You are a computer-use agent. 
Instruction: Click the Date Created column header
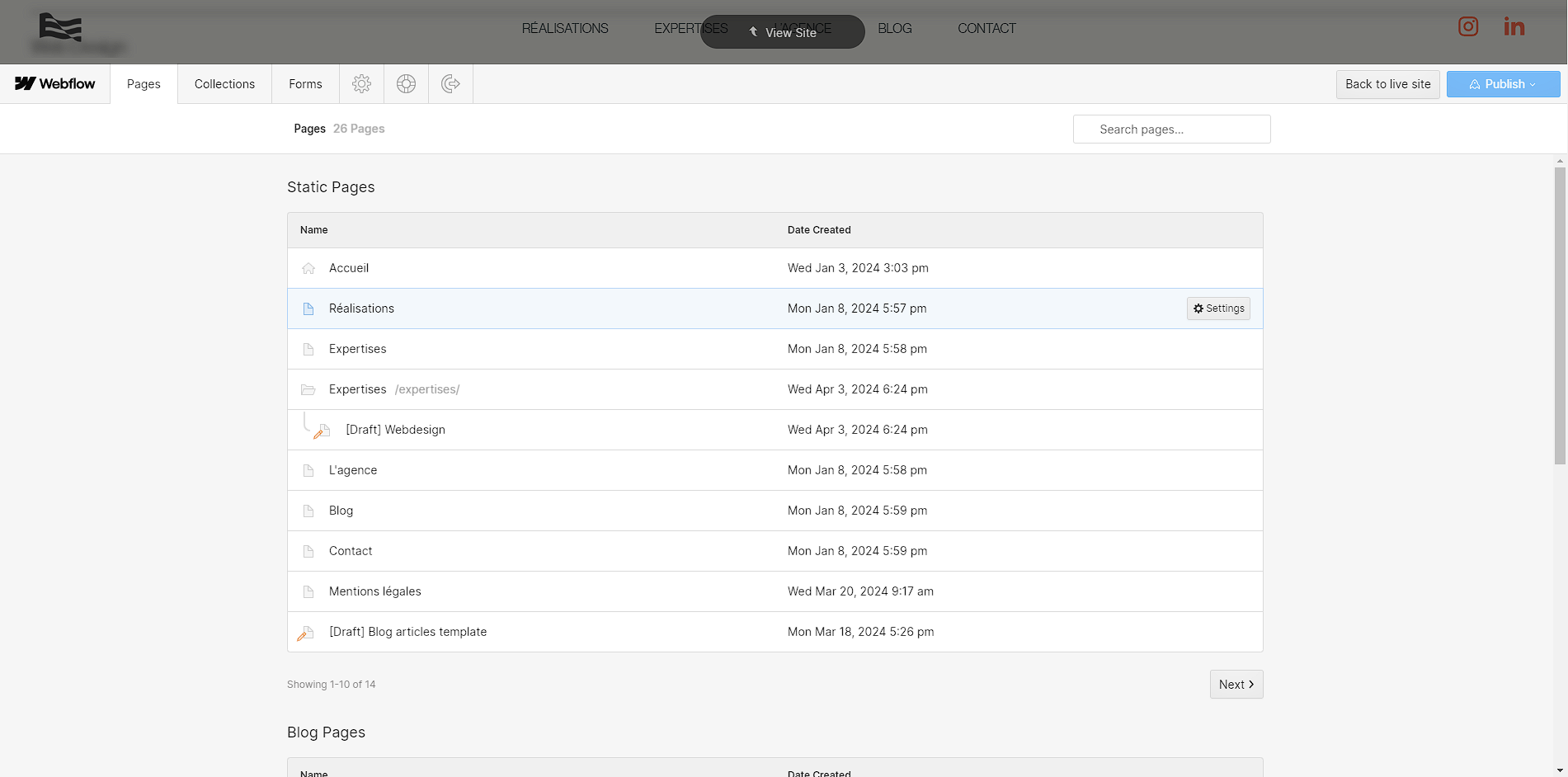click(x=819, y=230)
